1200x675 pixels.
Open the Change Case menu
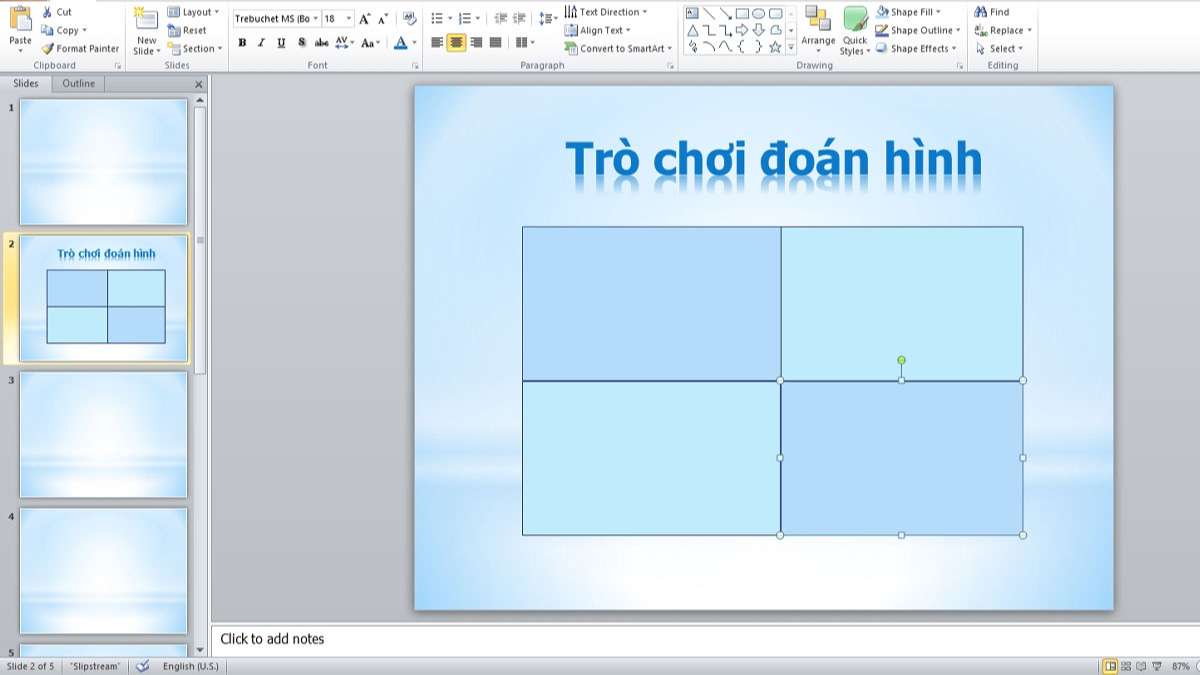coord(370,43)
